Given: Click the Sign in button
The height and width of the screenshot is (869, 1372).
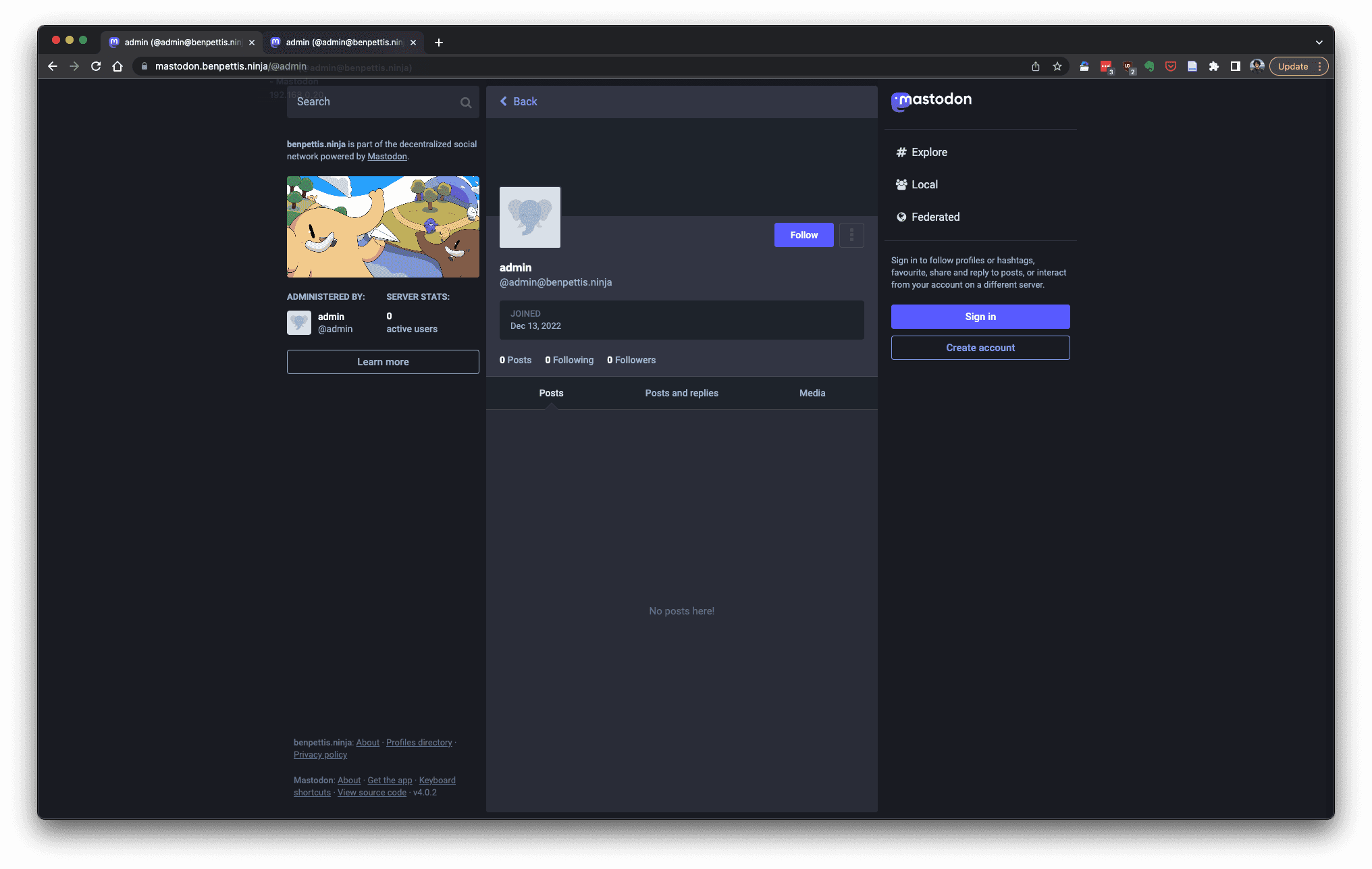Looking at the screenshot, I should [980, 316].
